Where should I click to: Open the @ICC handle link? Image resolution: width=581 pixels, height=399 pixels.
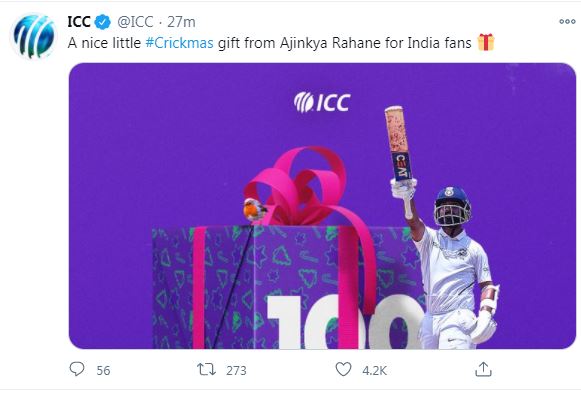[135, 22]
